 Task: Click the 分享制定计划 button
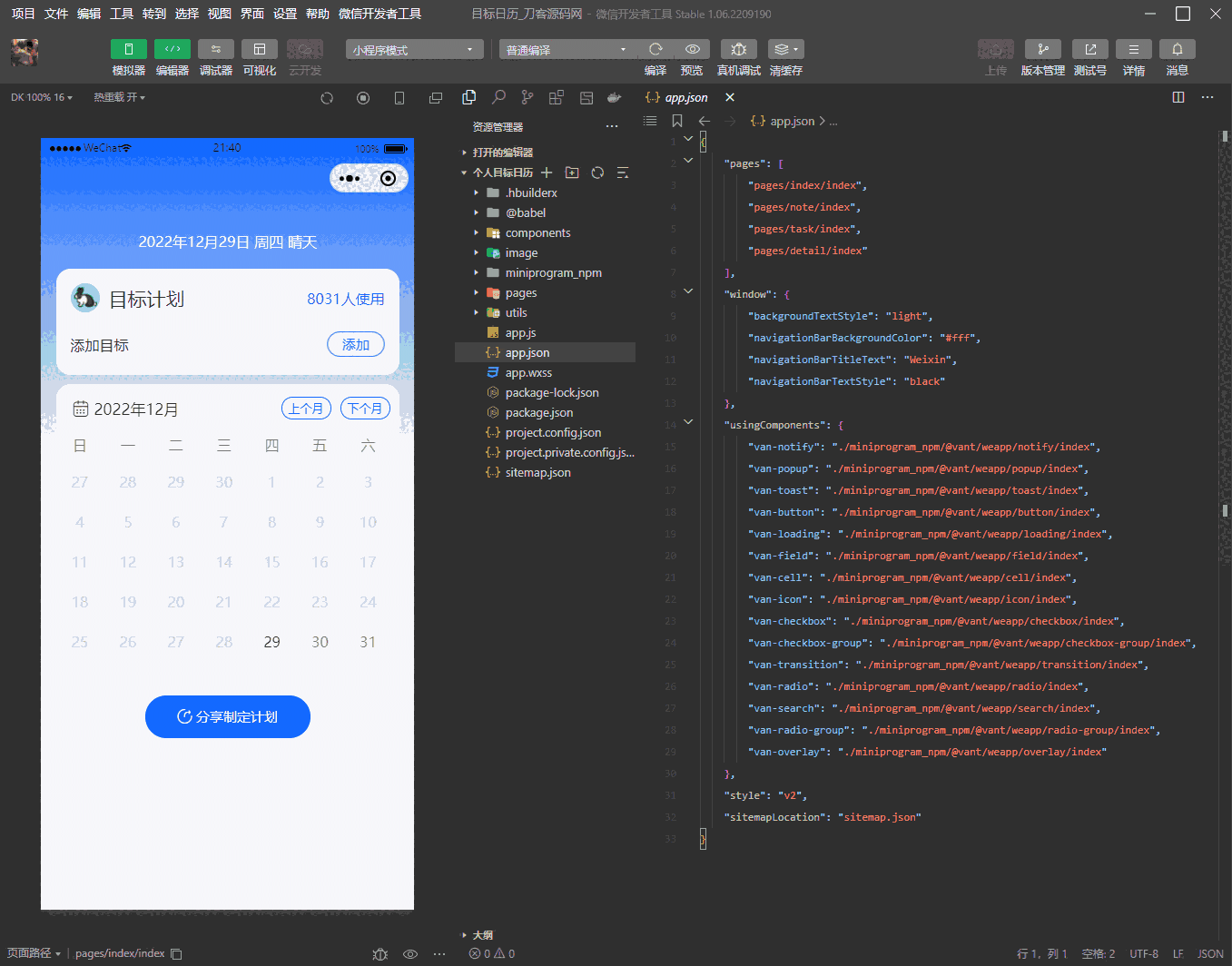[x=228, y=717]
